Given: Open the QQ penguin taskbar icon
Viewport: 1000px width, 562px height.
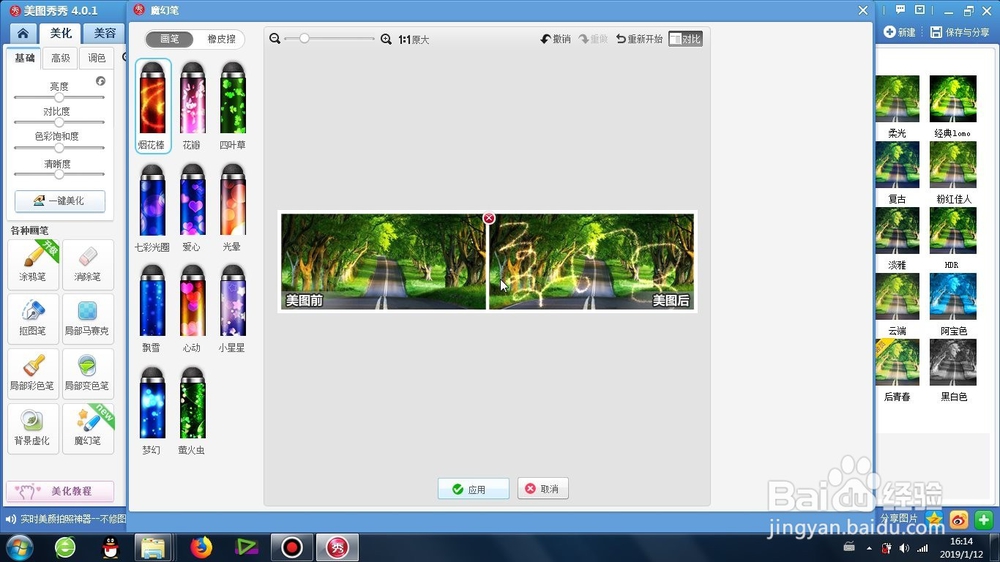Looking at the screenshot, I should coord(110,547).
